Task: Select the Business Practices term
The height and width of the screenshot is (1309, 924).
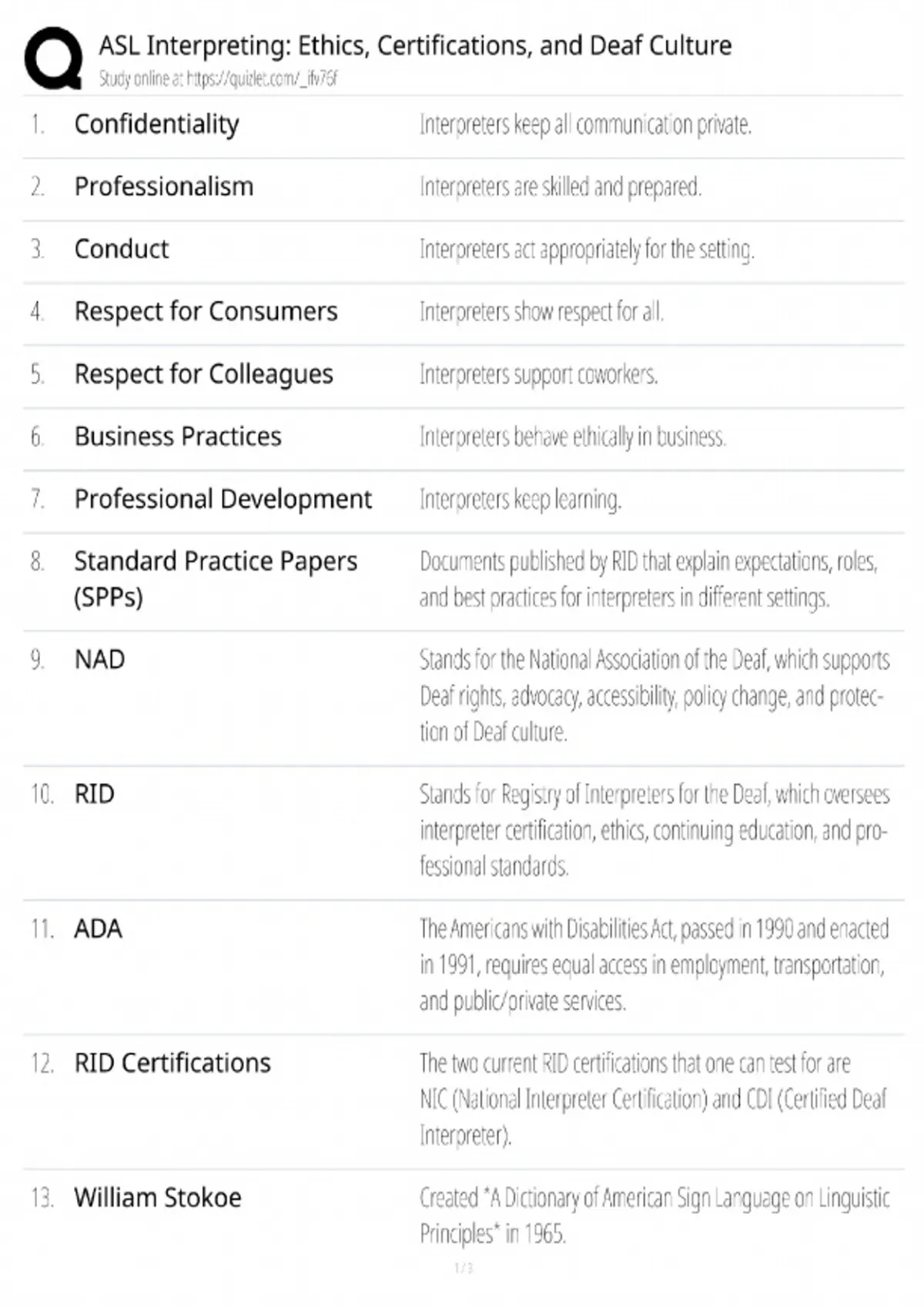Action: [x=178, y=437]
